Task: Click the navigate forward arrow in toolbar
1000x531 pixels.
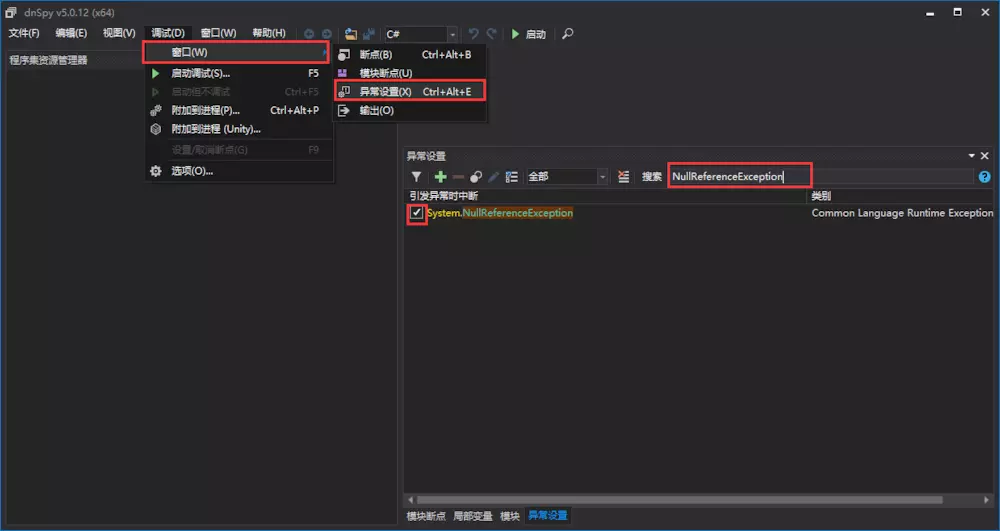Action: [x=327, y=34]
